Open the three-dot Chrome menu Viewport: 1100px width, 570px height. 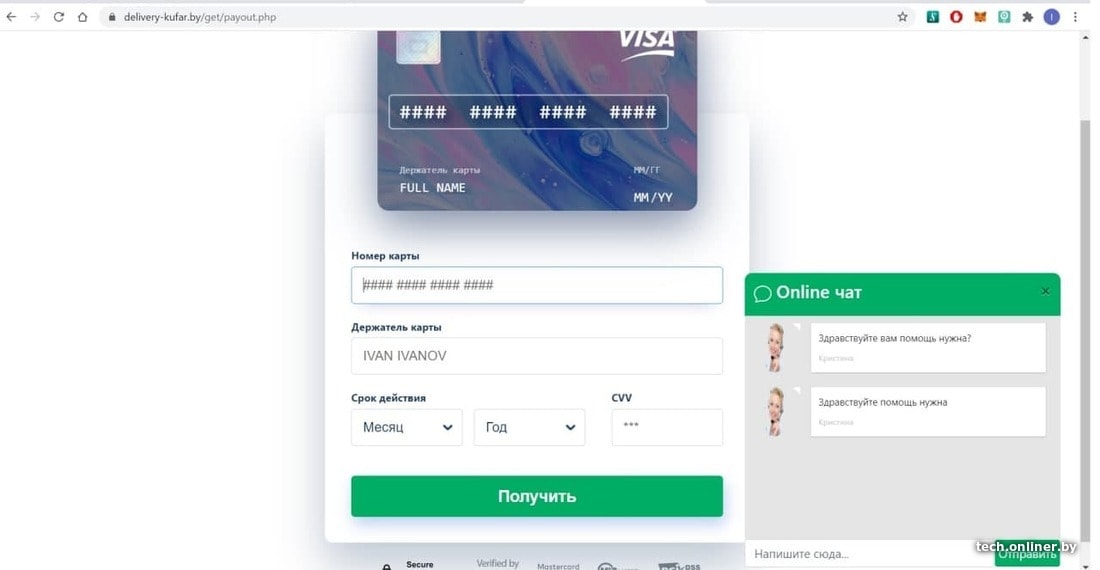[1075, 17]
